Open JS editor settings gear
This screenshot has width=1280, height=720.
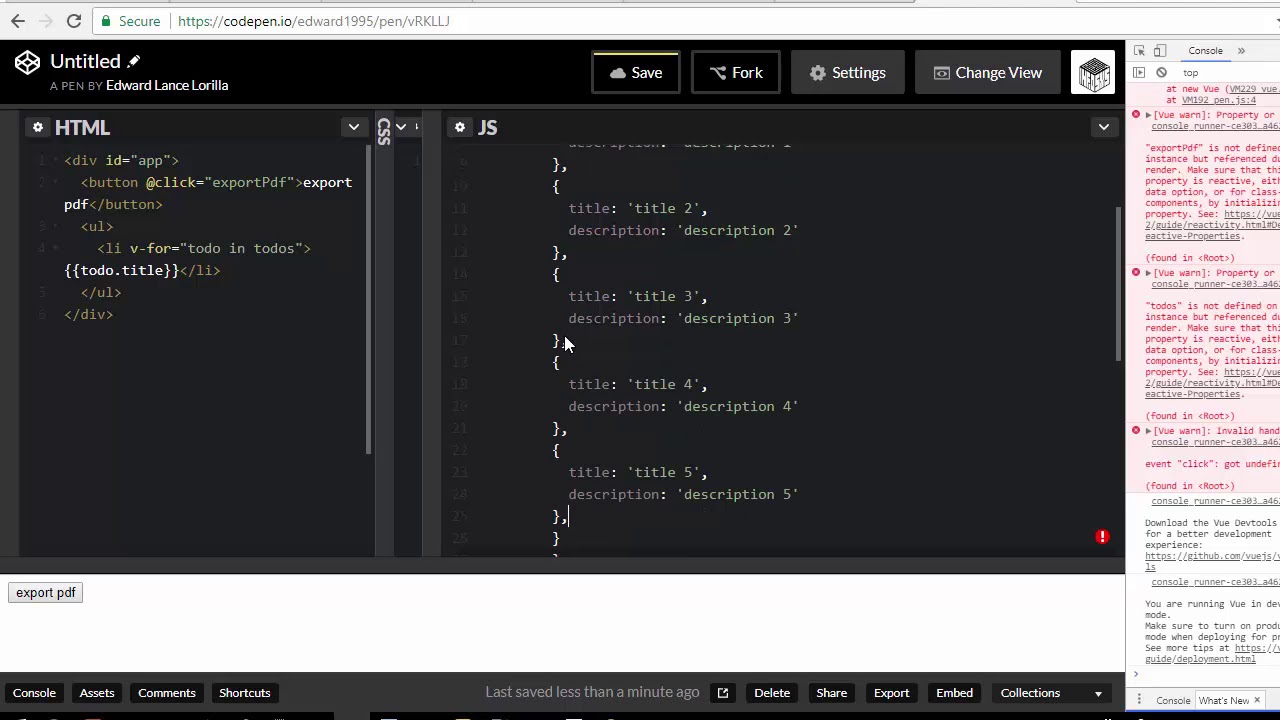(460, 127)
